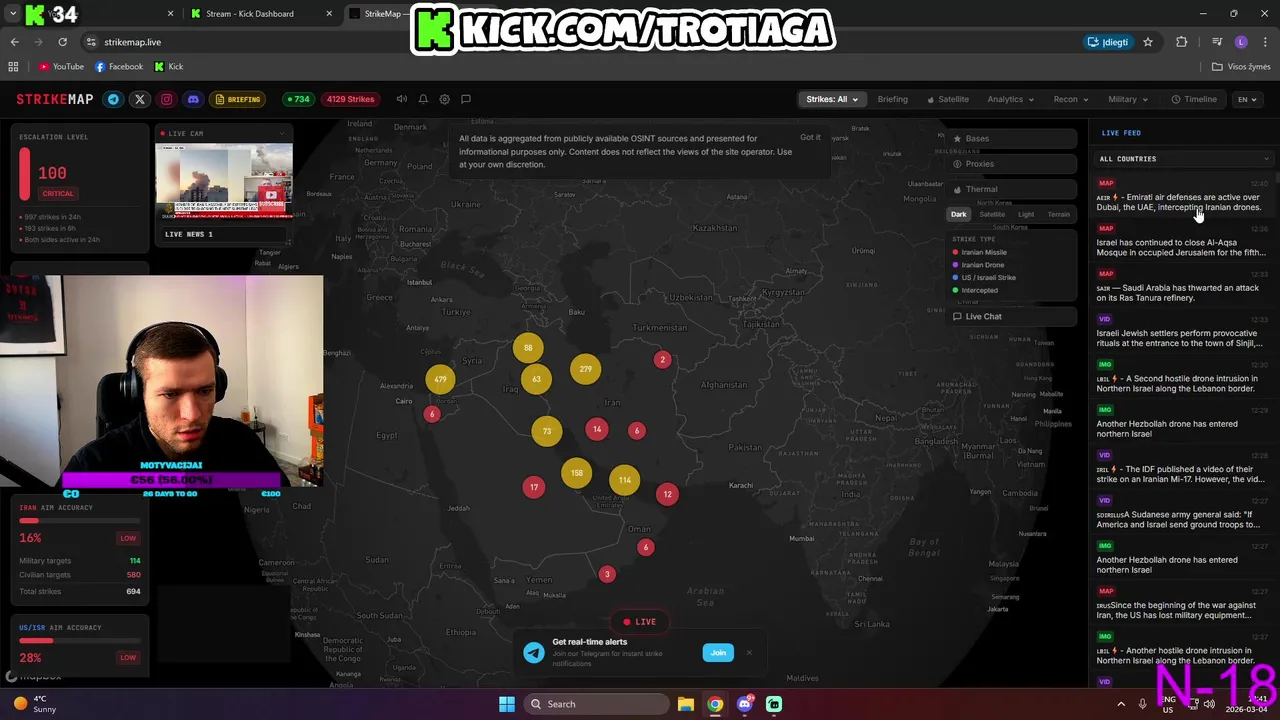Dismiss the disclaimer with Got it
1280x720 pixels.
tap(810, 138)
